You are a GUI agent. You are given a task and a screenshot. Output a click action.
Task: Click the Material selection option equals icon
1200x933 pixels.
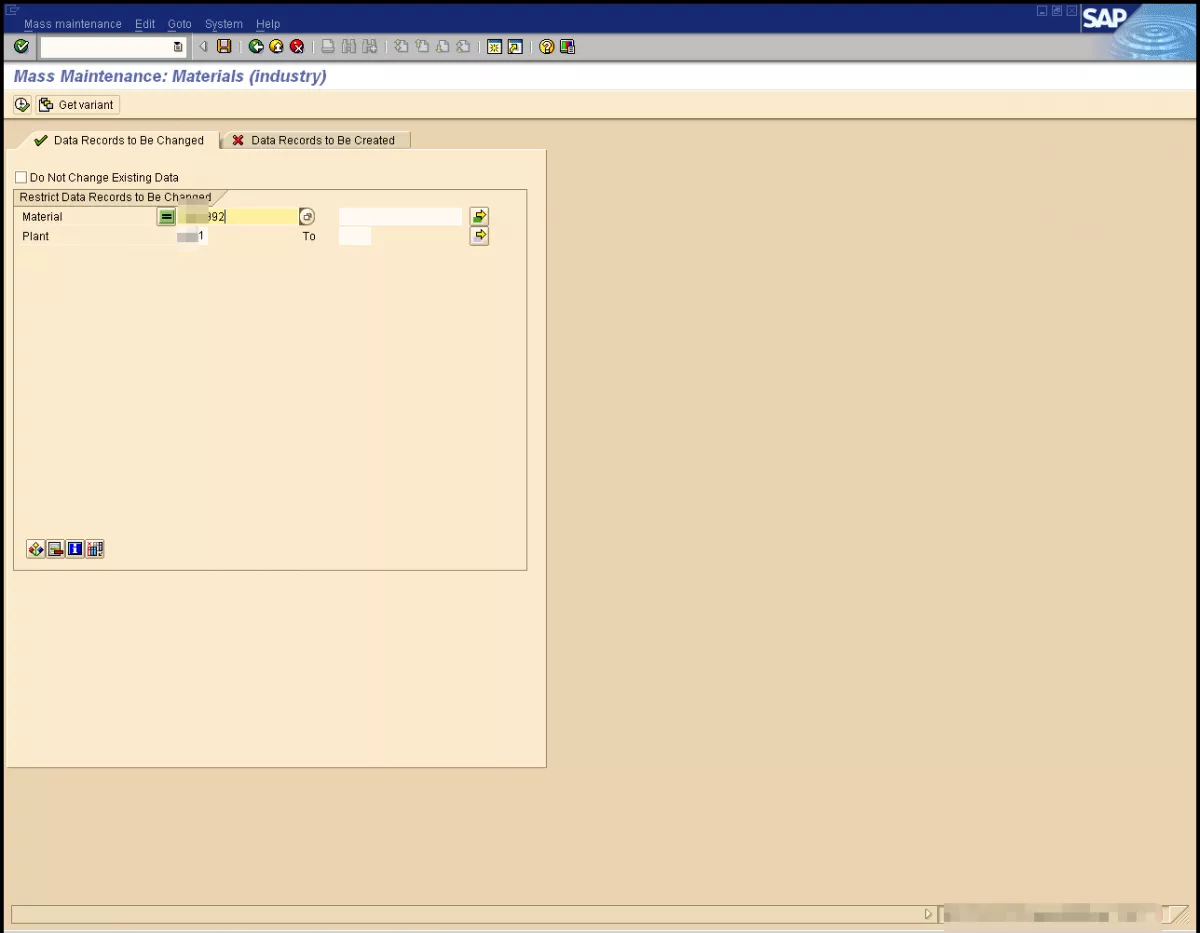click(x=167, y=216)
